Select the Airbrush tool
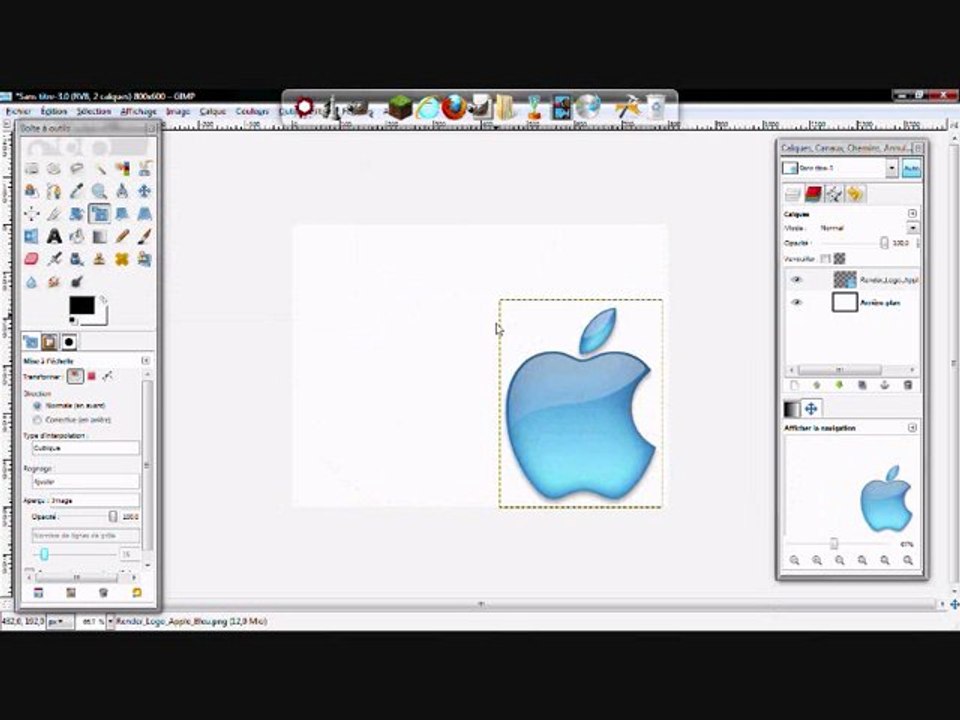The width and height of the screenshot is (960, 720). coord(54,259)
